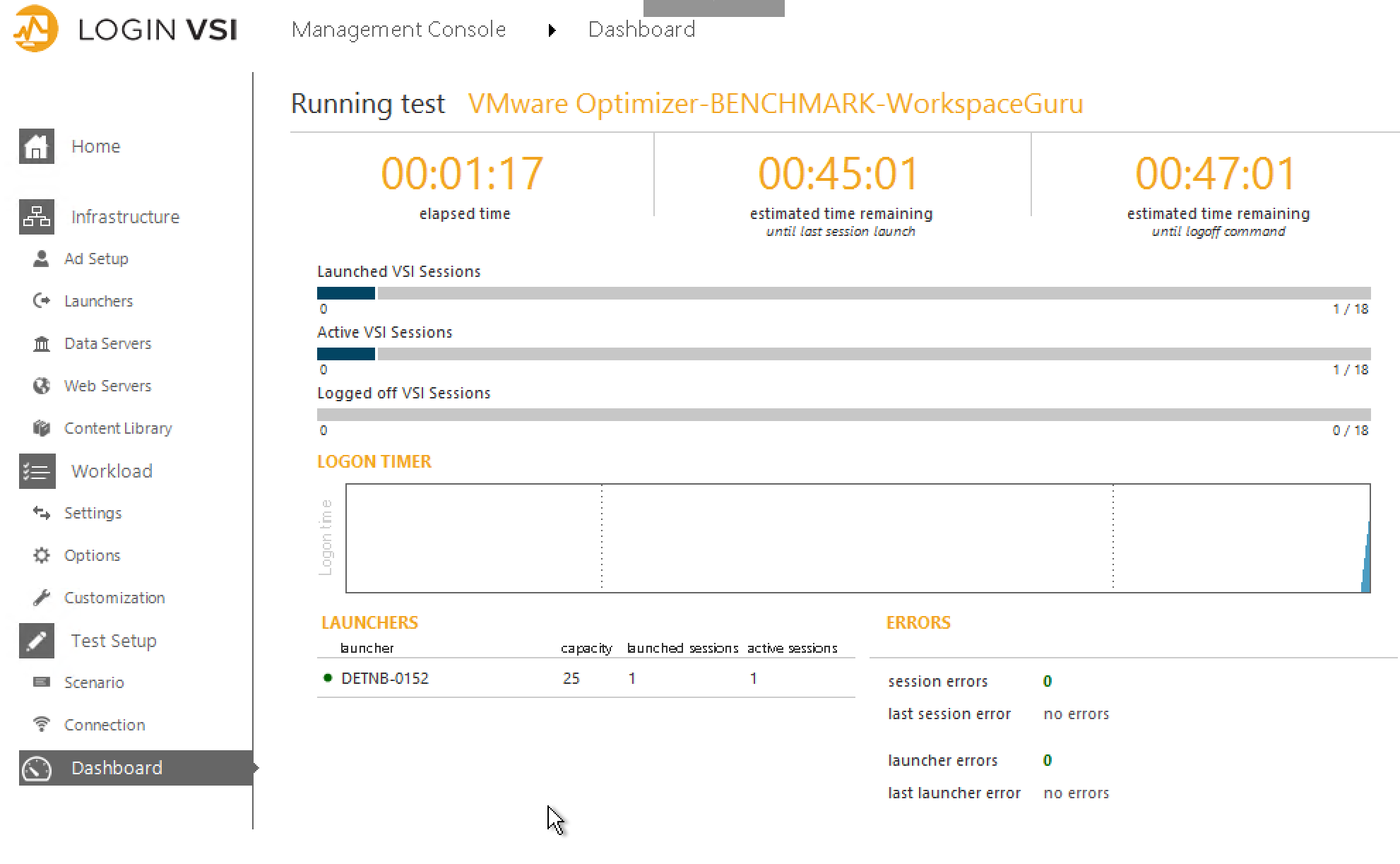Click the capacity value 25
The image size is (1400, 864).
tap(571, 678)
